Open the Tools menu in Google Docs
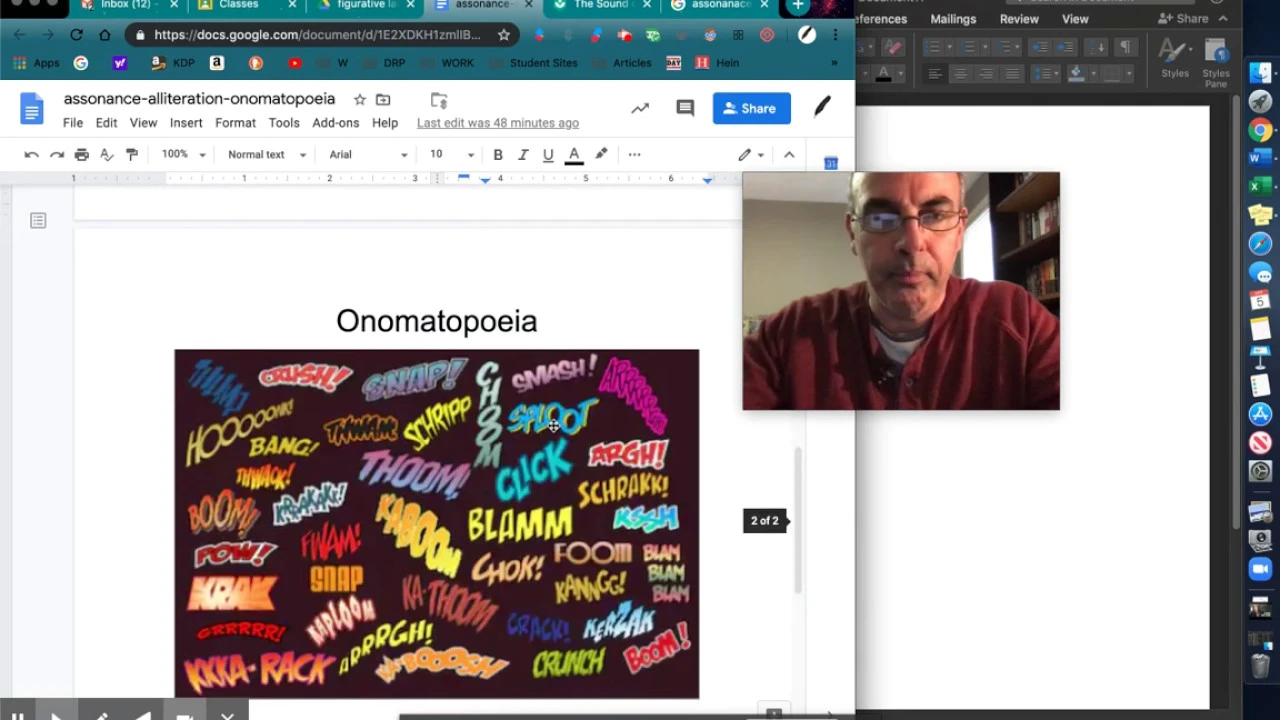The image size is (1280, 720). tap(284, 123)
